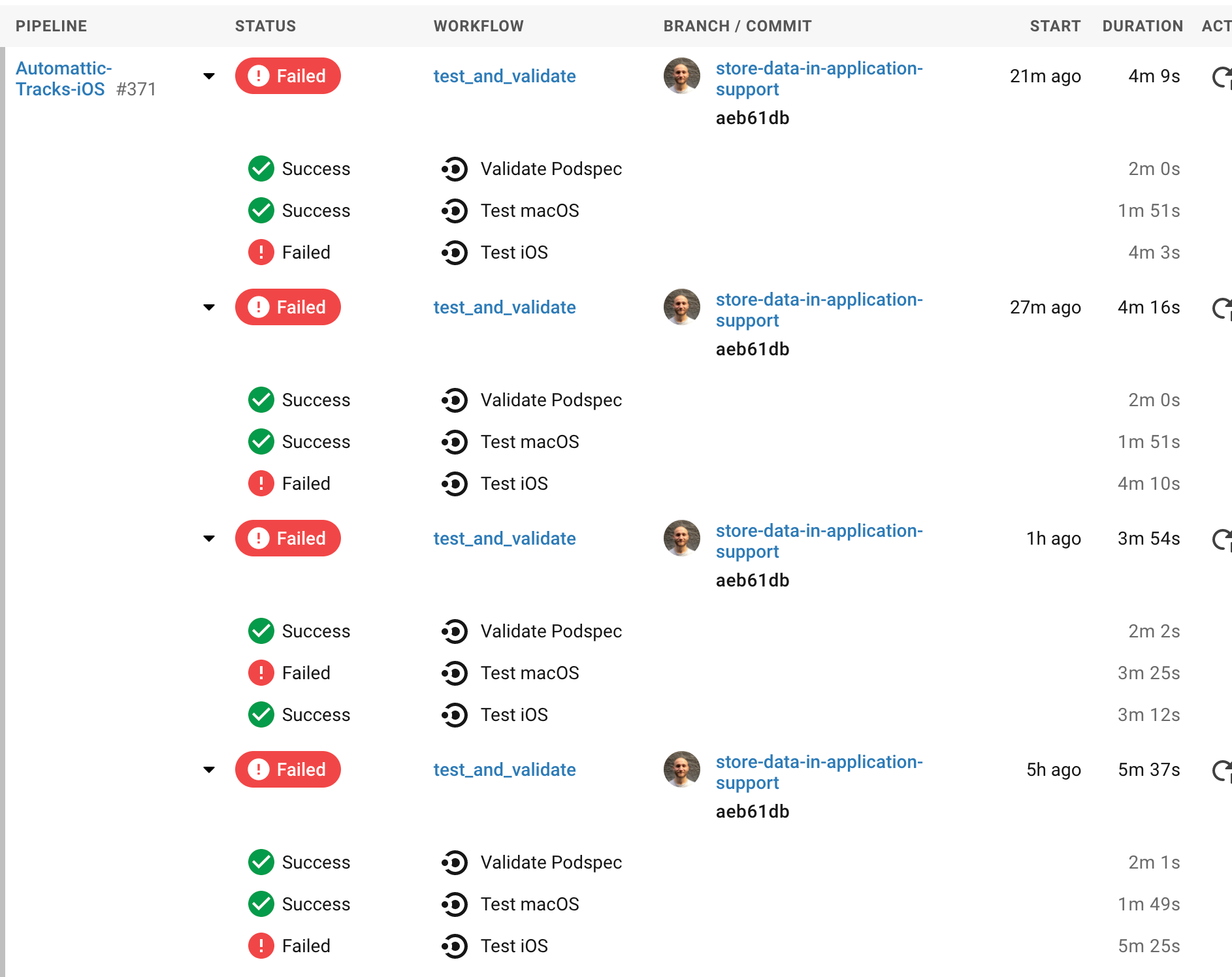Collapse the workflow started 27m ago
1232x977 pixels.
coord(209,308)
